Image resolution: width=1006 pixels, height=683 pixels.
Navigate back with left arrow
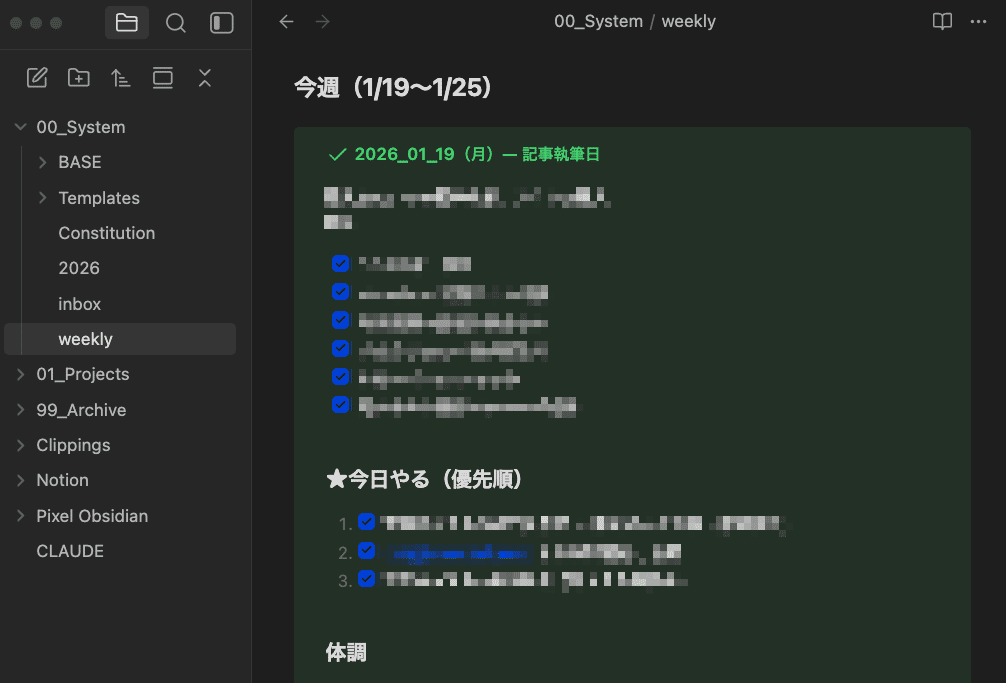(x=287, y=22)
